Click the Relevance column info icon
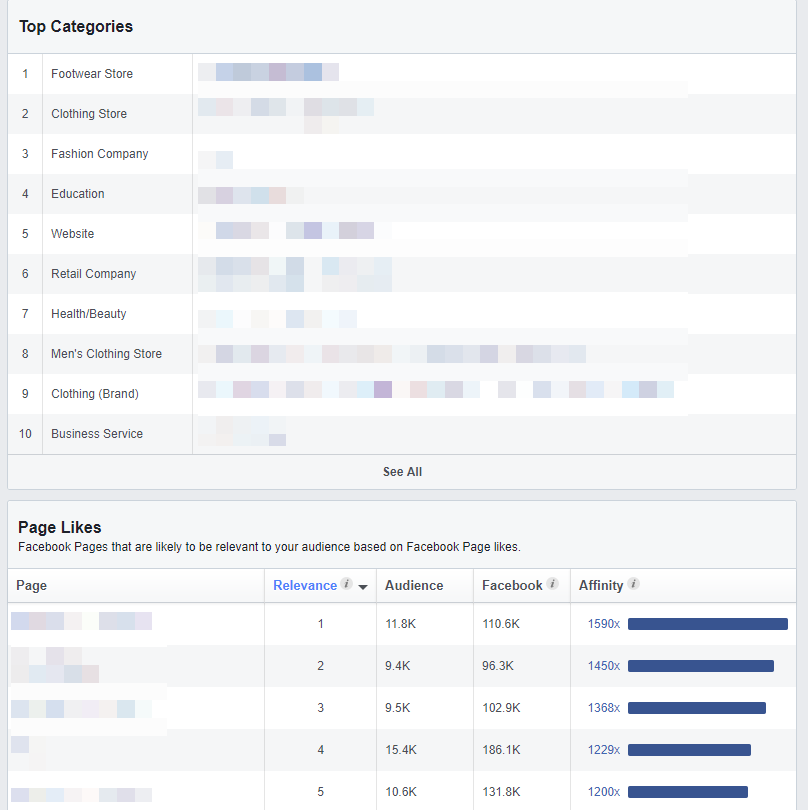This screenshot has width=808, height=810. [x=346, y=584]
